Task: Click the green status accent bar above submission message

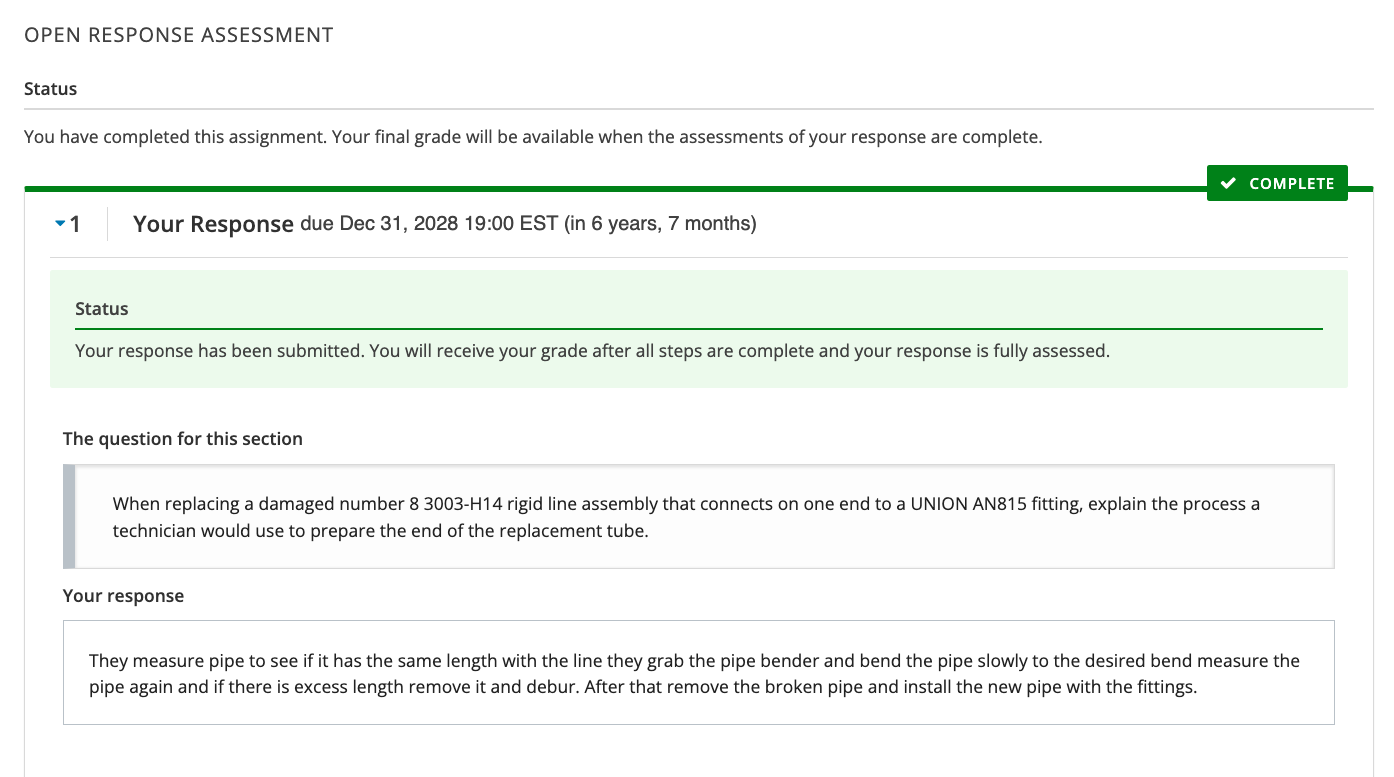Action: 698,328
